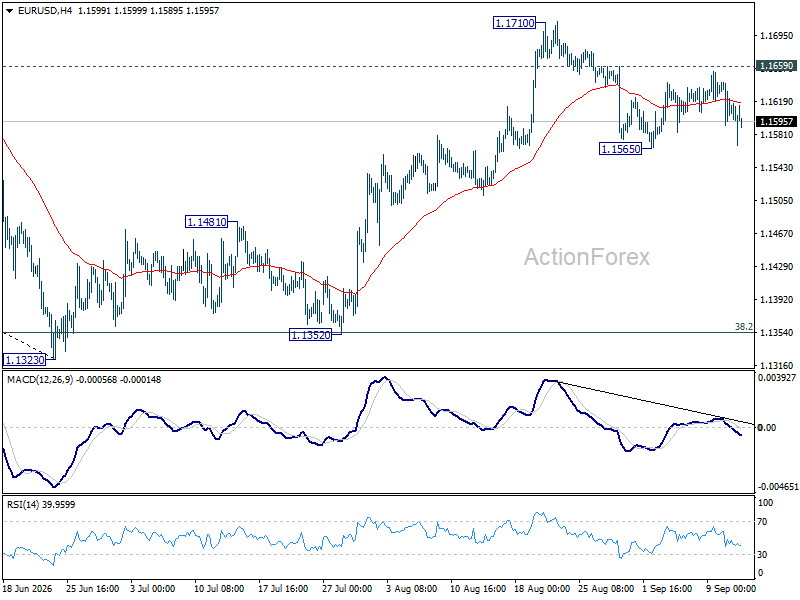The image size is (800, 600).
Task: Click the 18 Aug 00:00 date on the time axis
Action: click(542, 589)
